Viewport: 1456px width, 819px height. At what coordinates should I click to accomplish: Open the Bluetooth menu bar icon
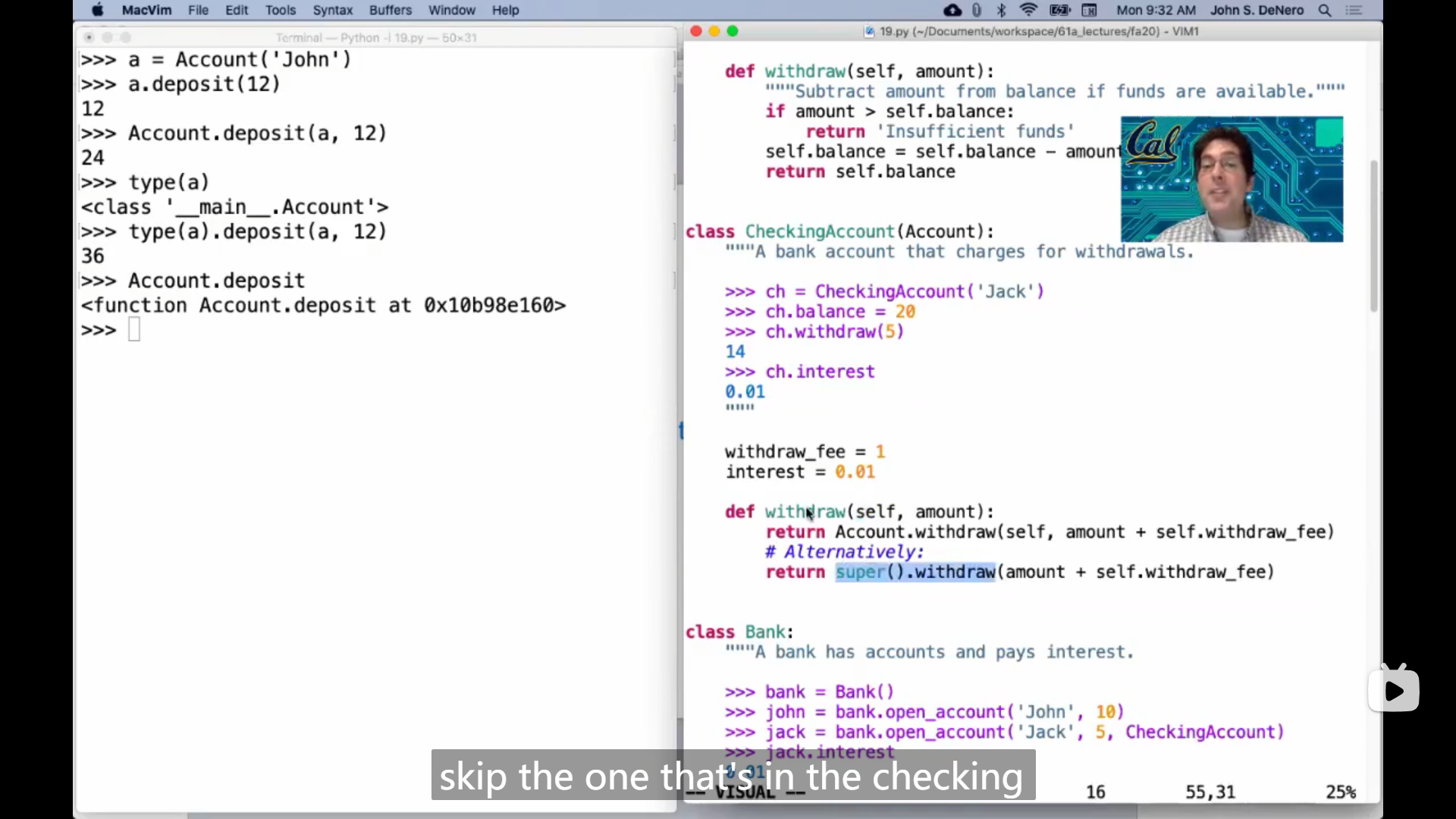click(1001, 10)
